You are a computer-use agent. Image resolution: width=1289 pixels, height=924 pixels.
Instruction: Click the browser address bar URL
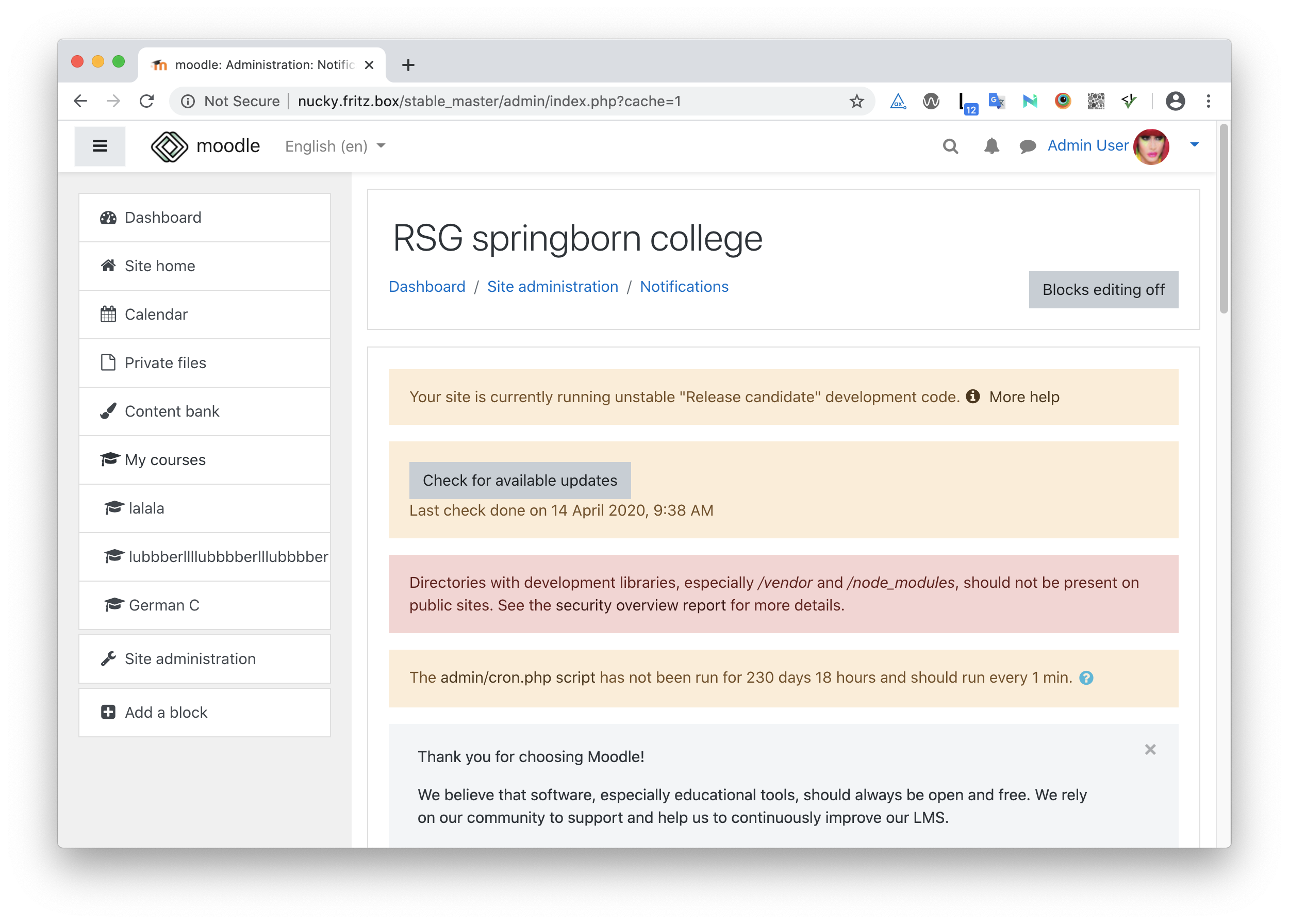489,101
